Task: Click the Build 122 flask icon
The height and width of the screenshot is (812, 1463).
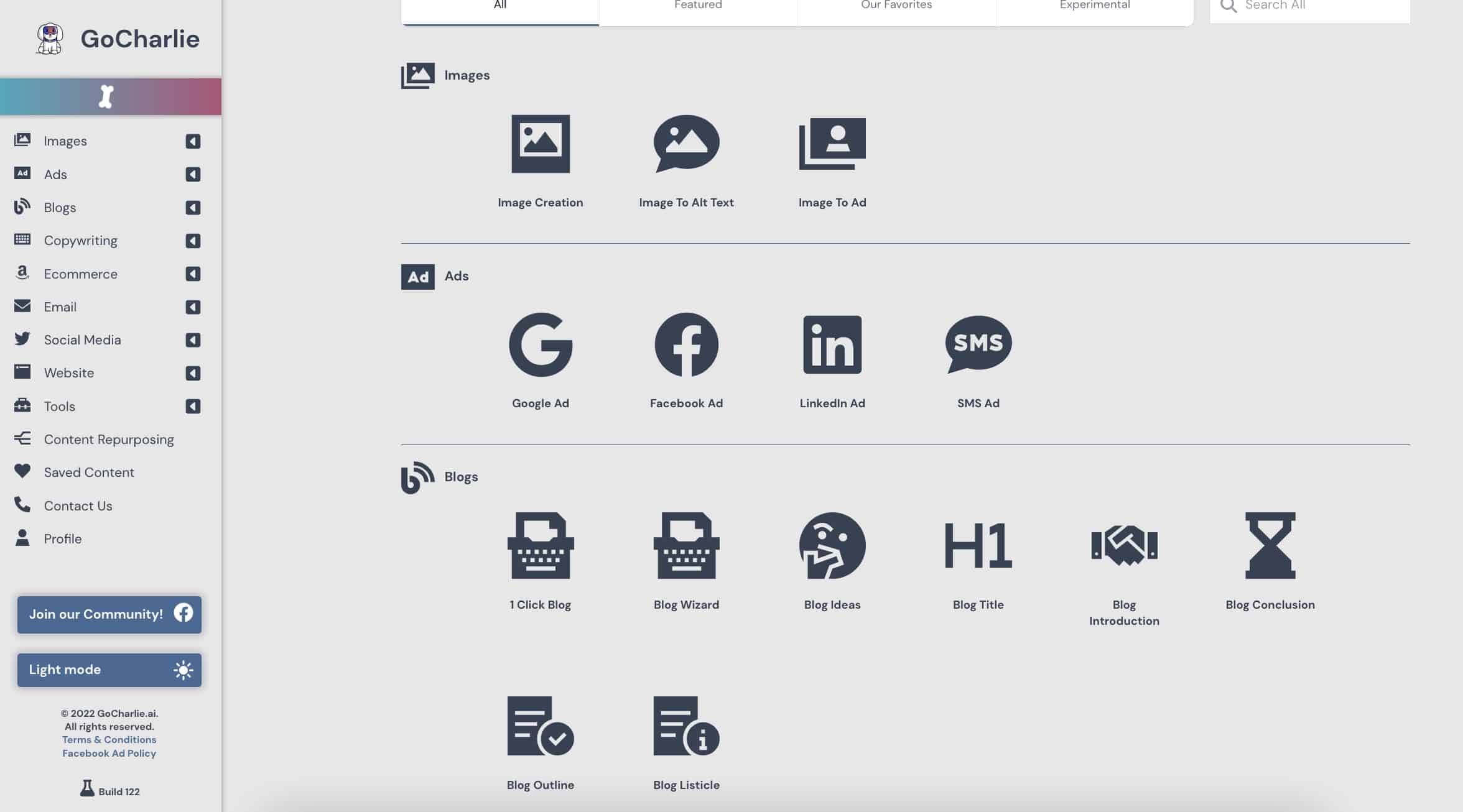Action: click(x=87, y=788)
